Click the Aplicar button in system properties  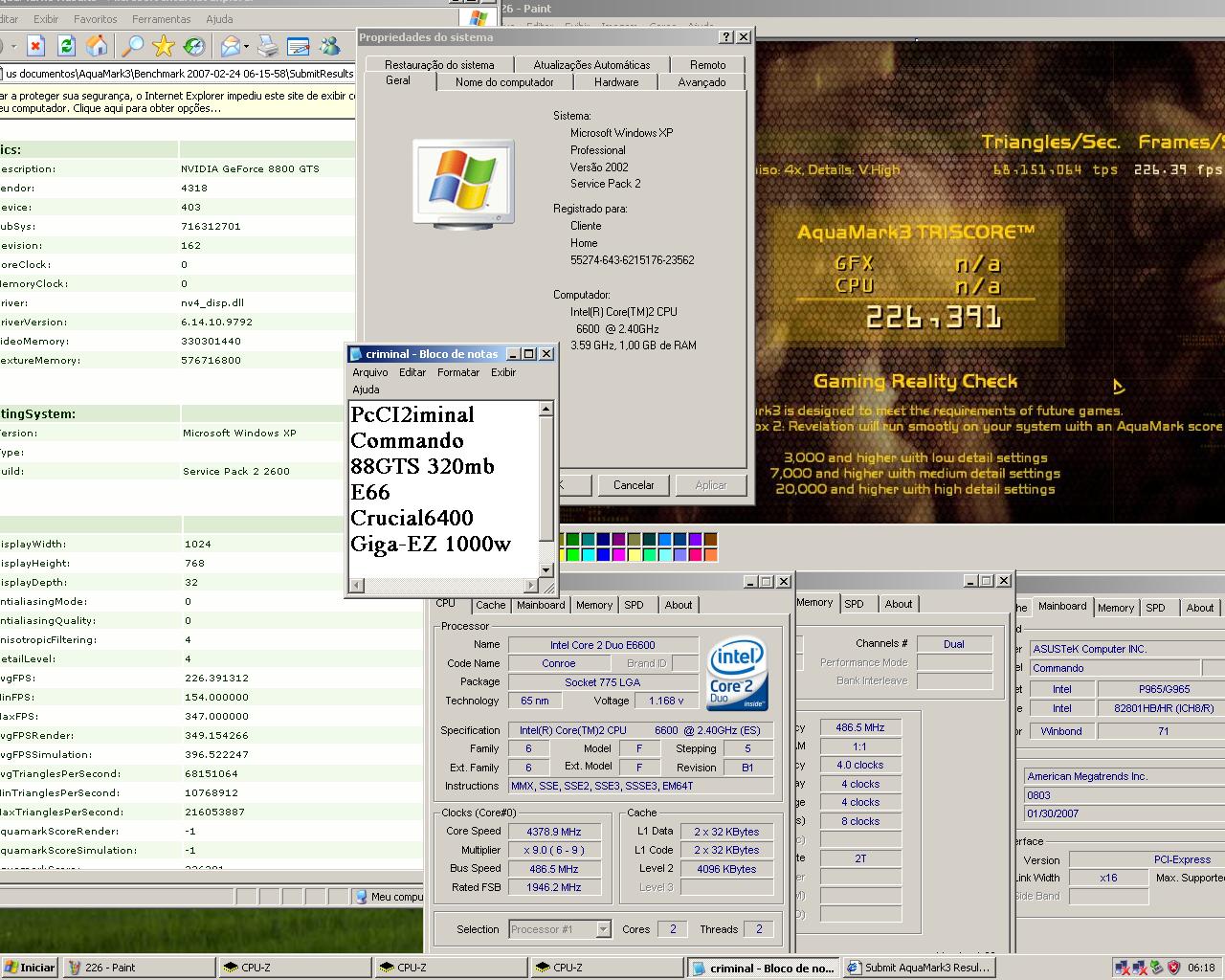(x=711, y=485)
